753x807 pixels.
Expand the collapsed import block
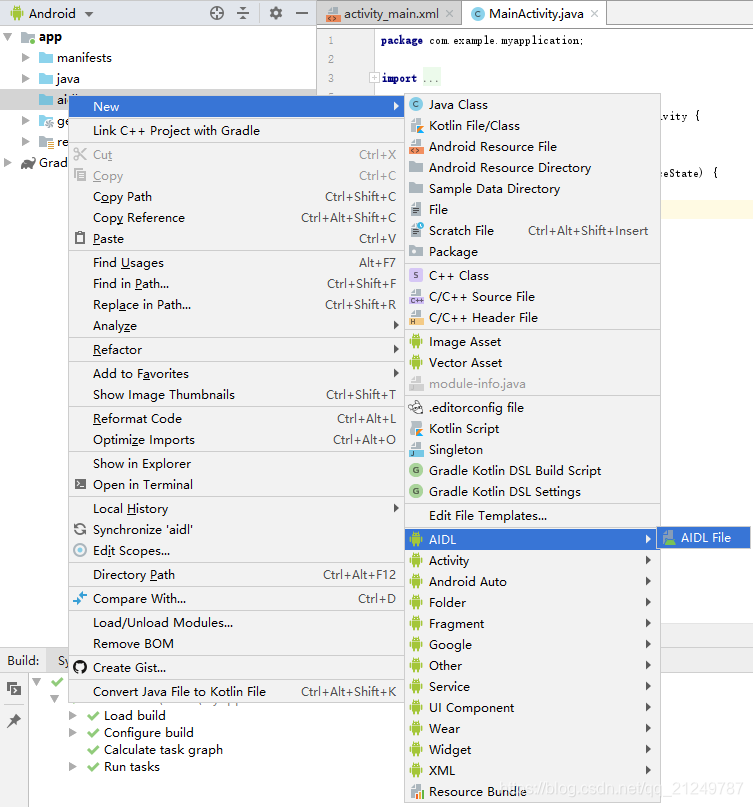tap(374, 78)
